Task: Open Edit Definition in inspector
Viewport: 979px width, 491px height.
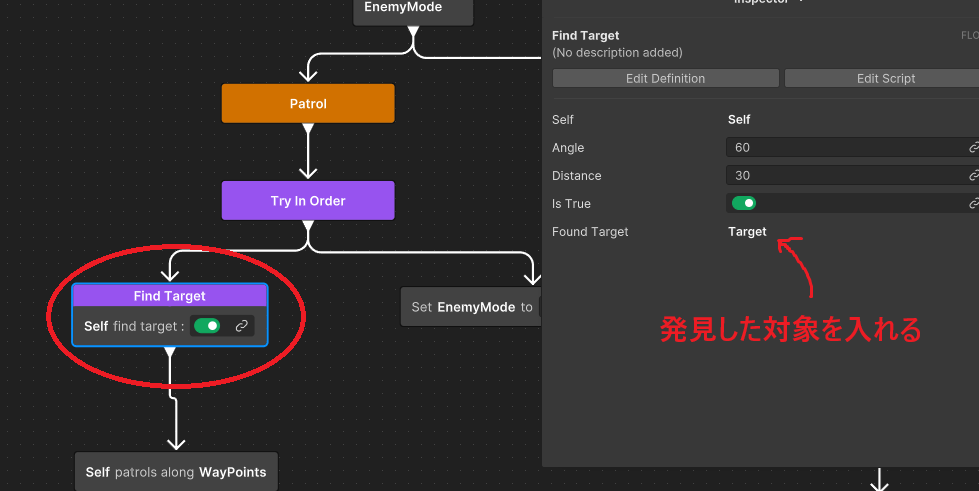Action: 666,78
